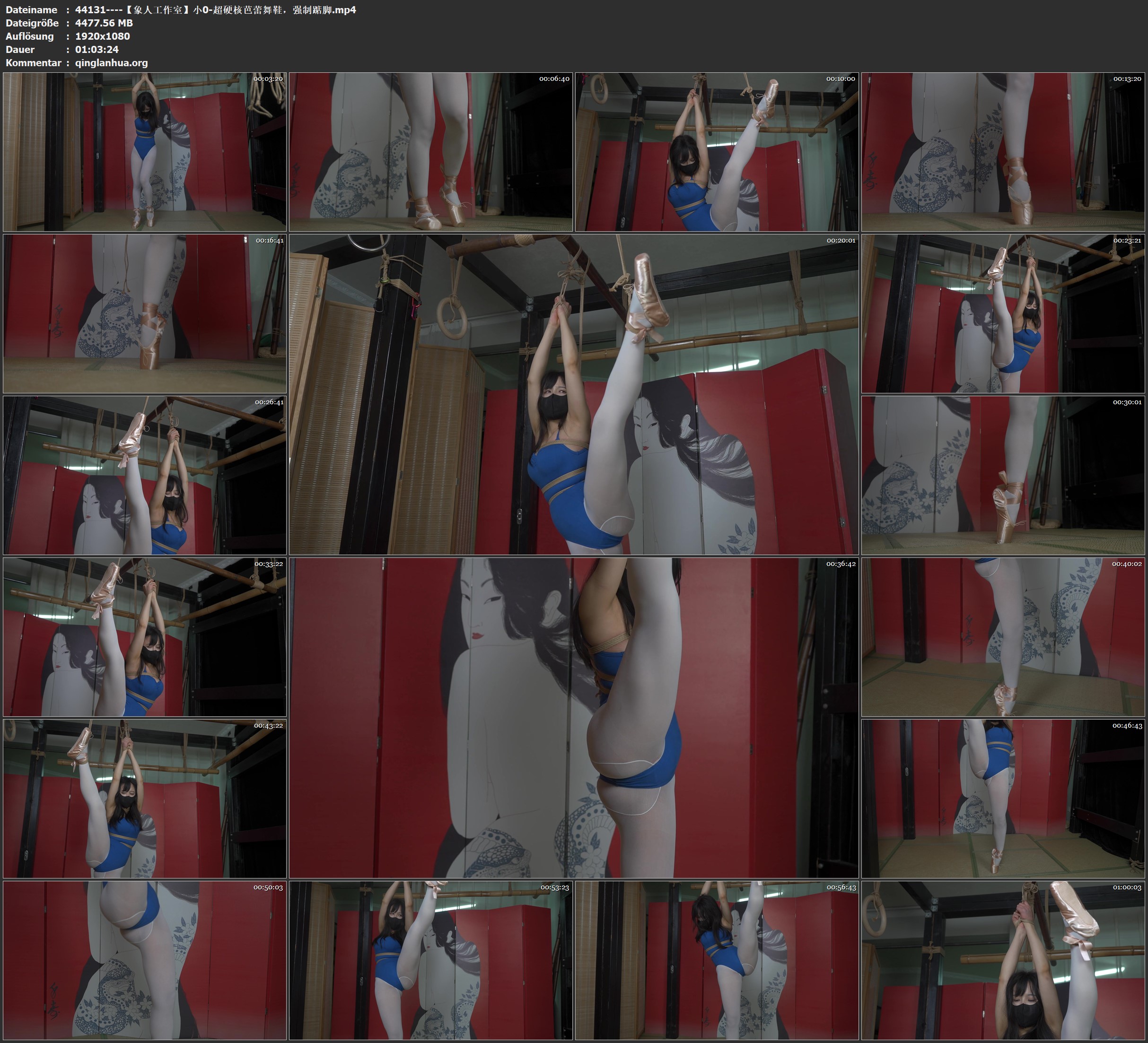
Task: Open the frame at 00:33:22
Action: (x=145, y=636)
